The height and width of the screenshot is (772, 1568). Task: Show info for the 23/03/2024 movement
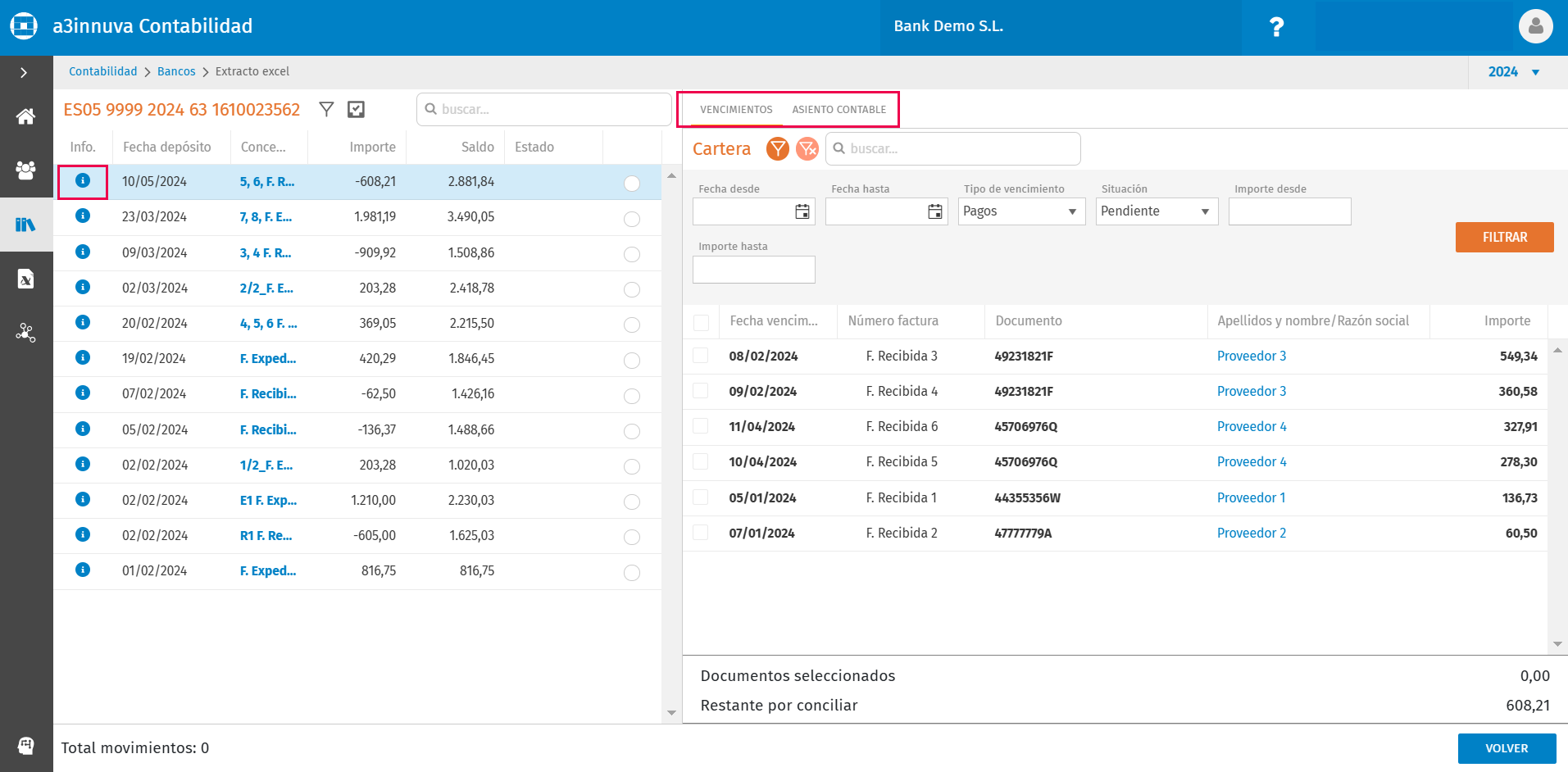[83, 216]
